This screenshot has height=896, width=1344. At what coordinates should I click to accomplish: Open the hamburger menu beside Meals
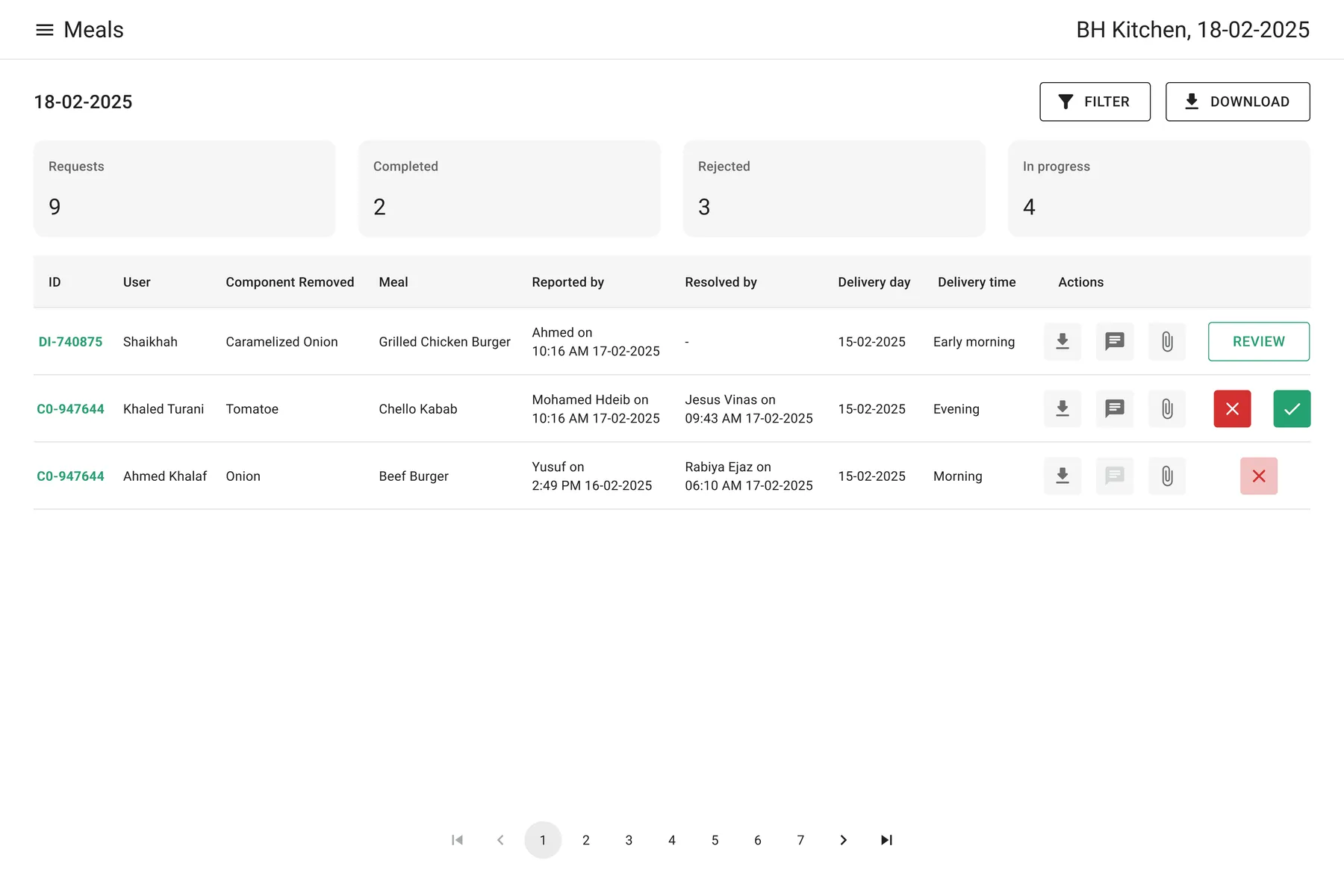coord(45,30)
